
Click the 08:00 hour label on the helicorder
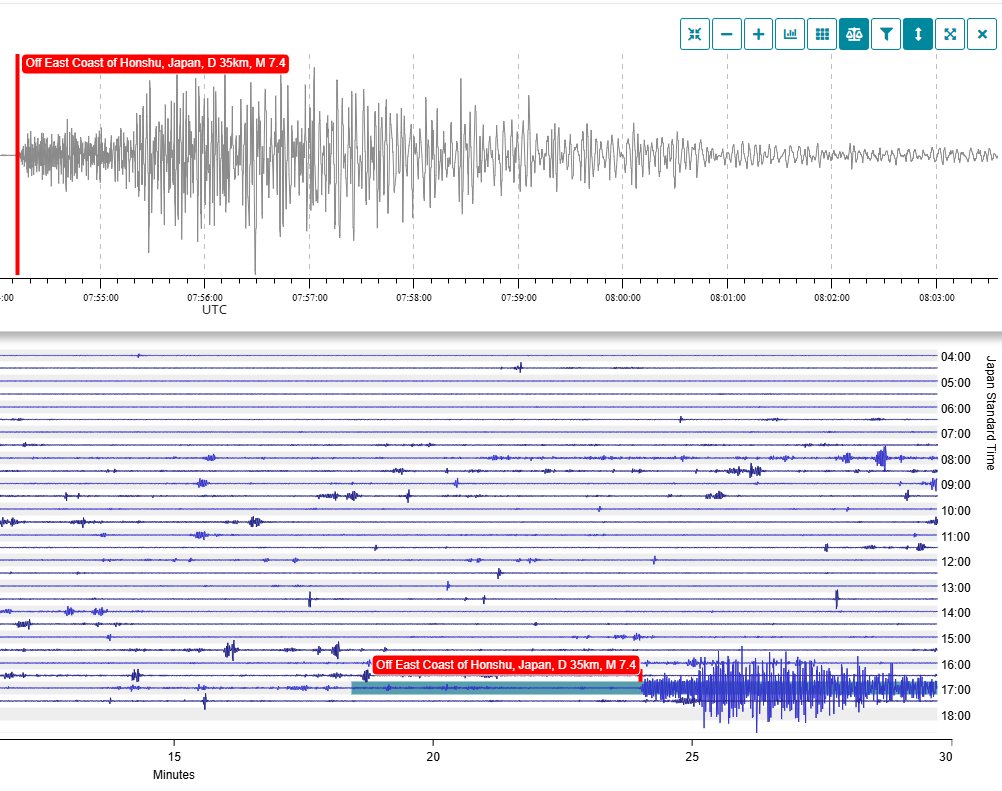956,460
